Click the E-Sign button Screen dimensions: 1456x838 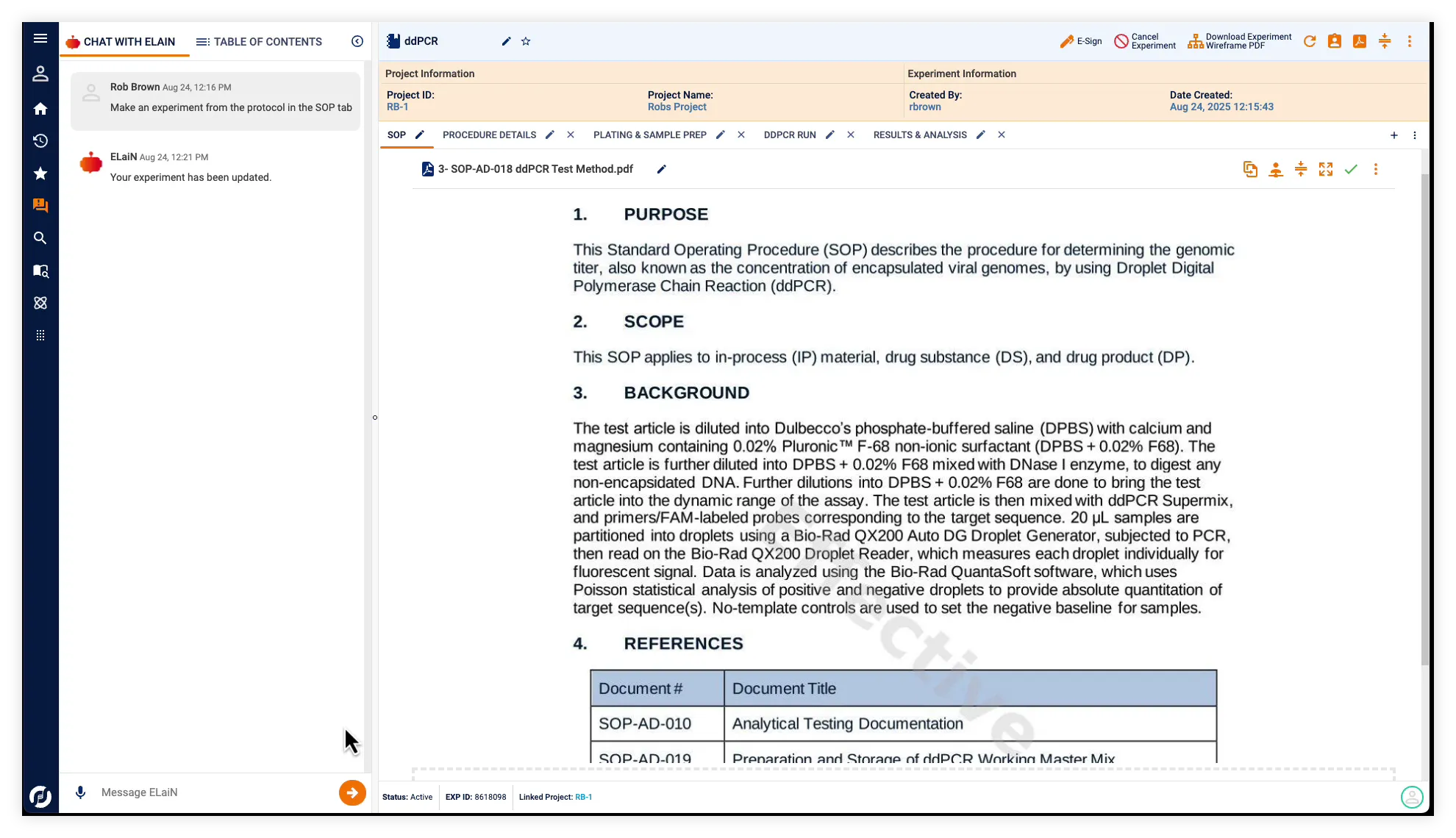1081,41
